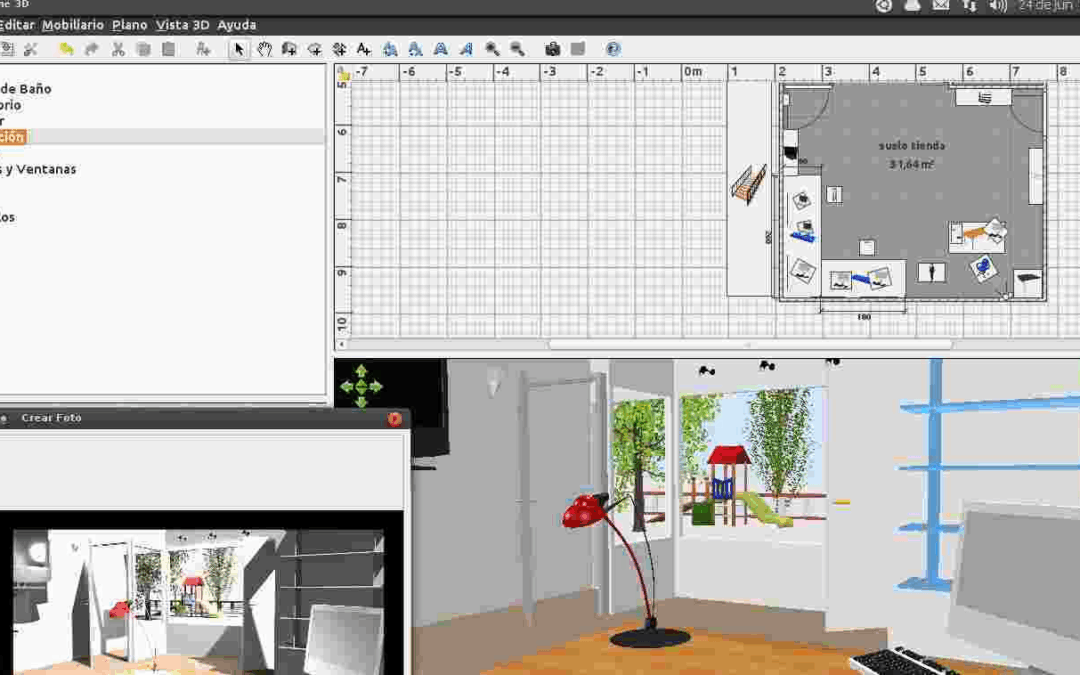
Task: Activate the Select arrow tool
Action: 239,49
